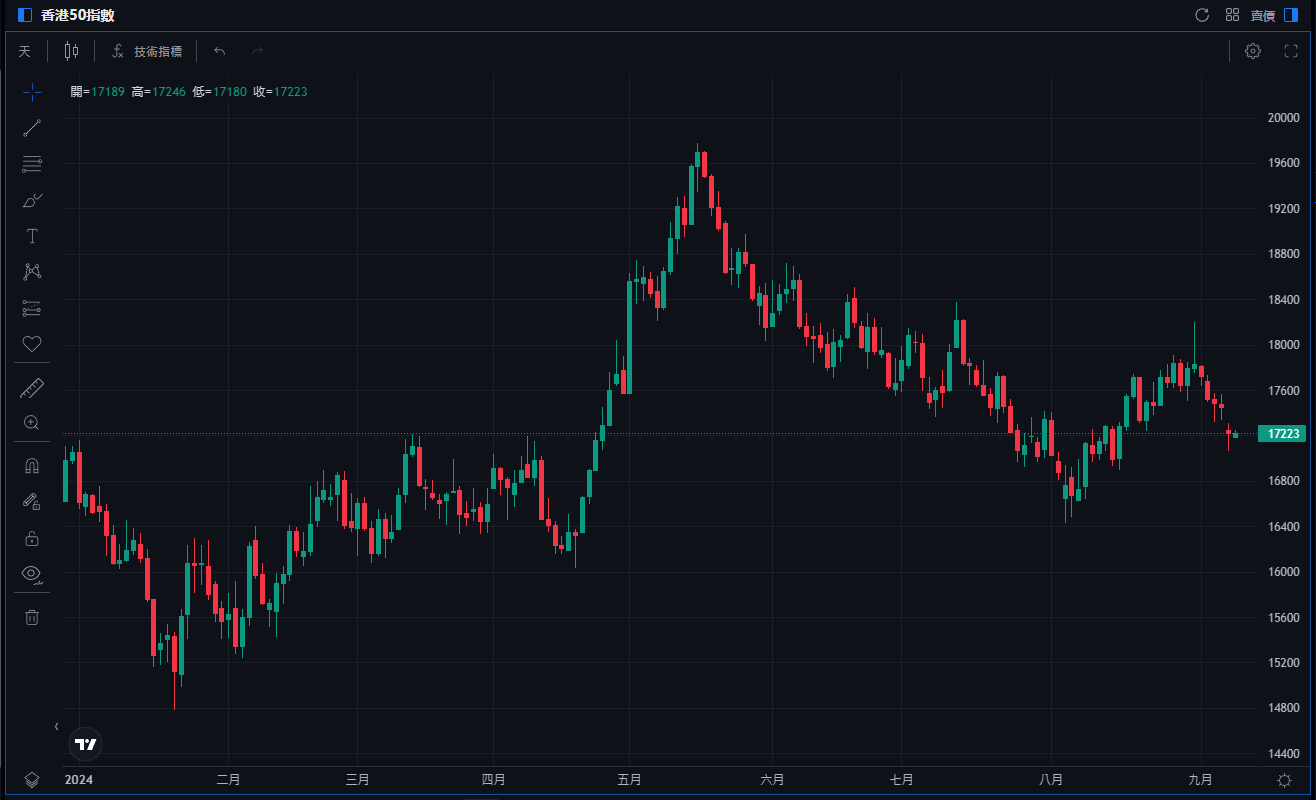
Task: Click the 五月 label on time axis
Action: (629, 780)
